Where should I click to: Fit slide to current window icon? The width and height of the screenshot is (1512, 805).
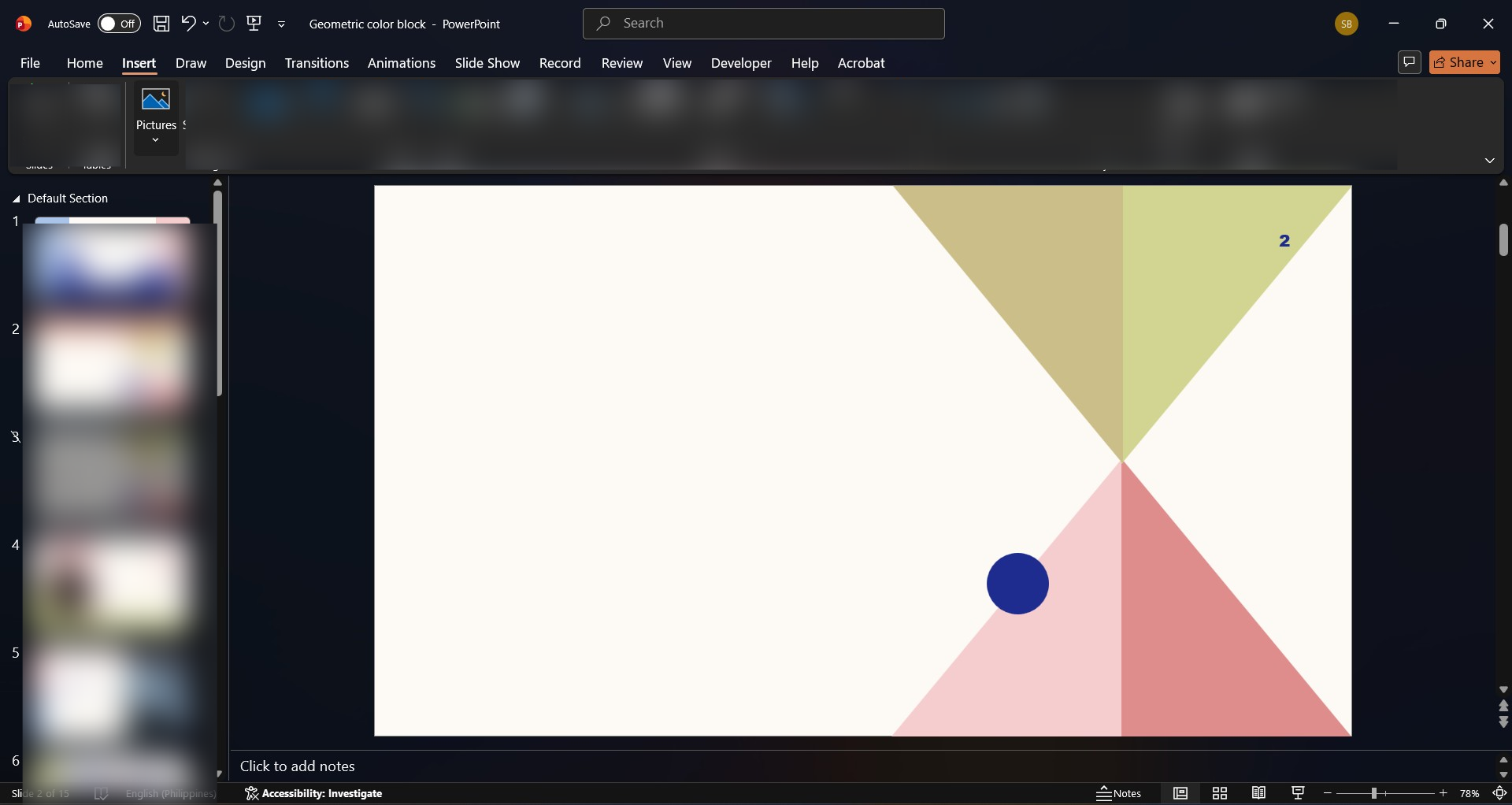[x=1500, y=793]
